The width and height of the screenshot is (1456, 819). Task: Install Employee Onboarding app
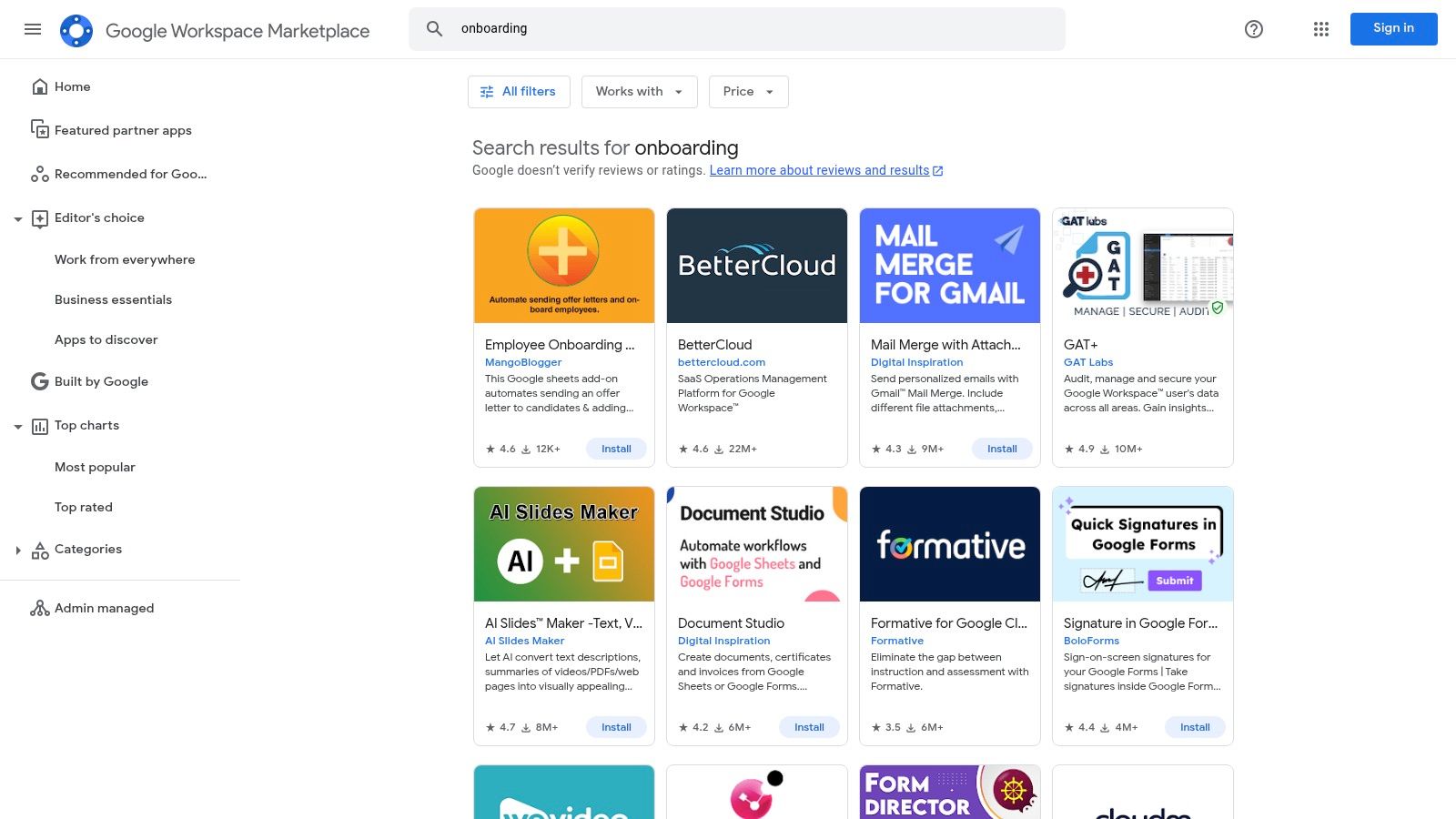616,449
